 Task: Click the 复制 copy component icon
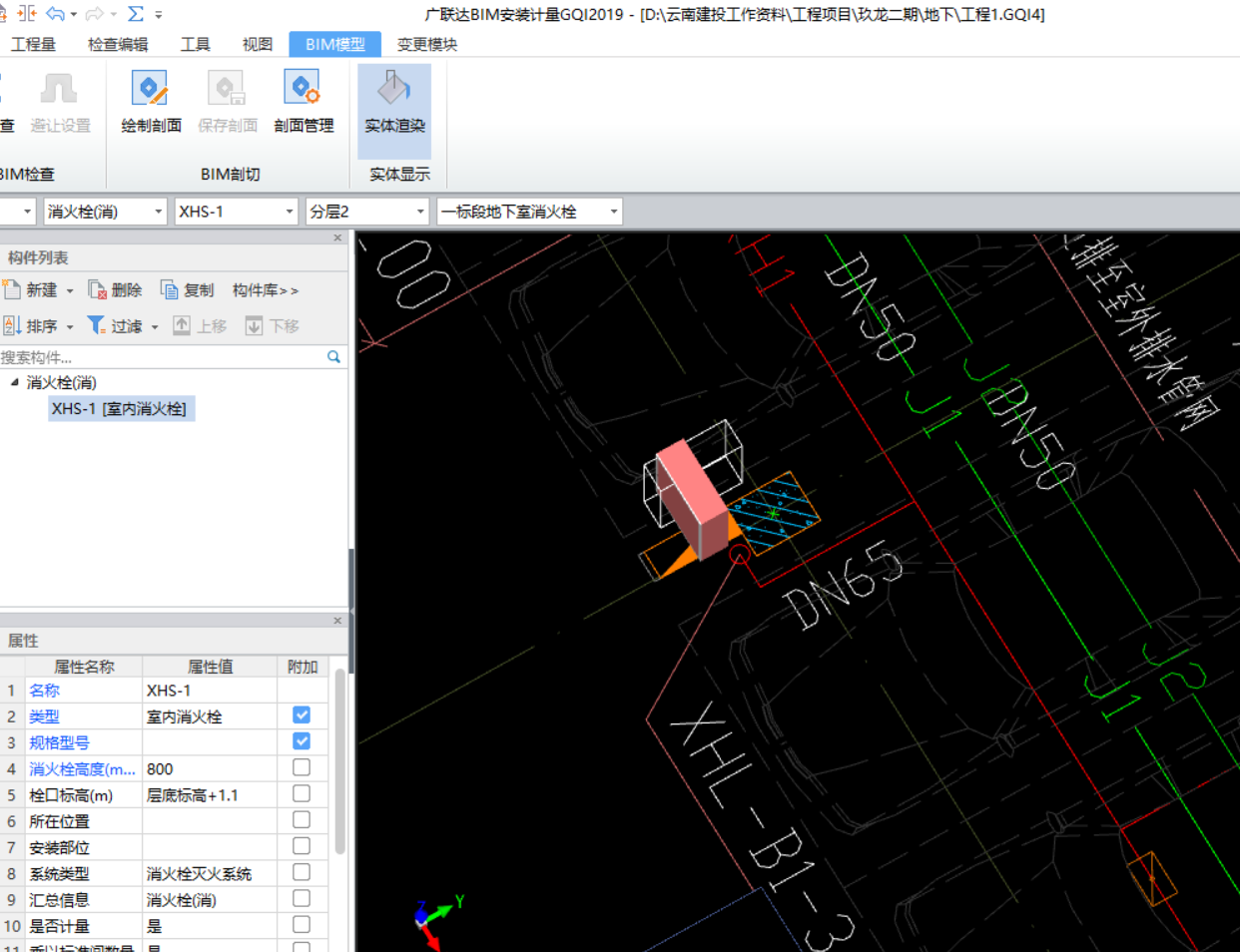169,289
